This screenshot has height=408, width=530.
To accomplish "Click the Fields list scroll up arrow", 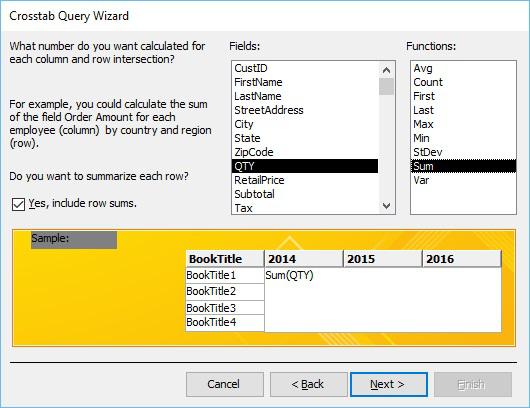I will 386,70.
